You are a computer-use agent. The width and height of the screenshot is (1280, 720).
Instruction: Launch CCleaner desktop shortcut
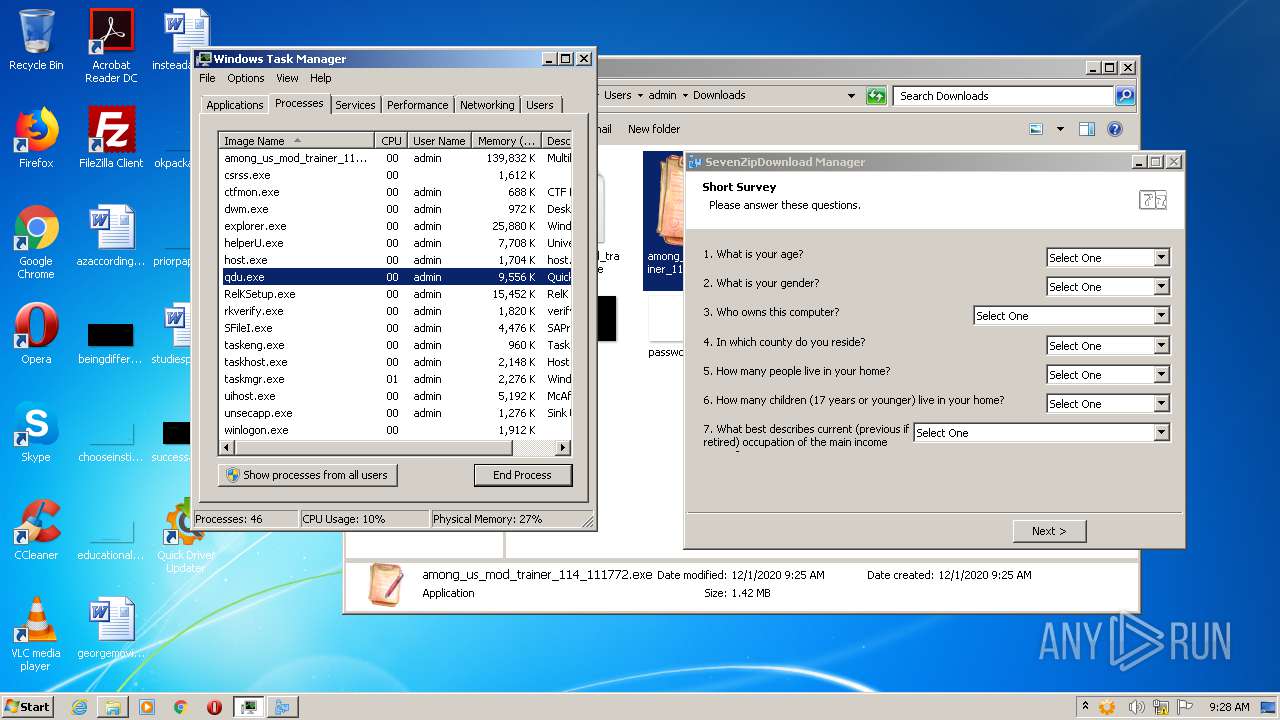point(36,529)
